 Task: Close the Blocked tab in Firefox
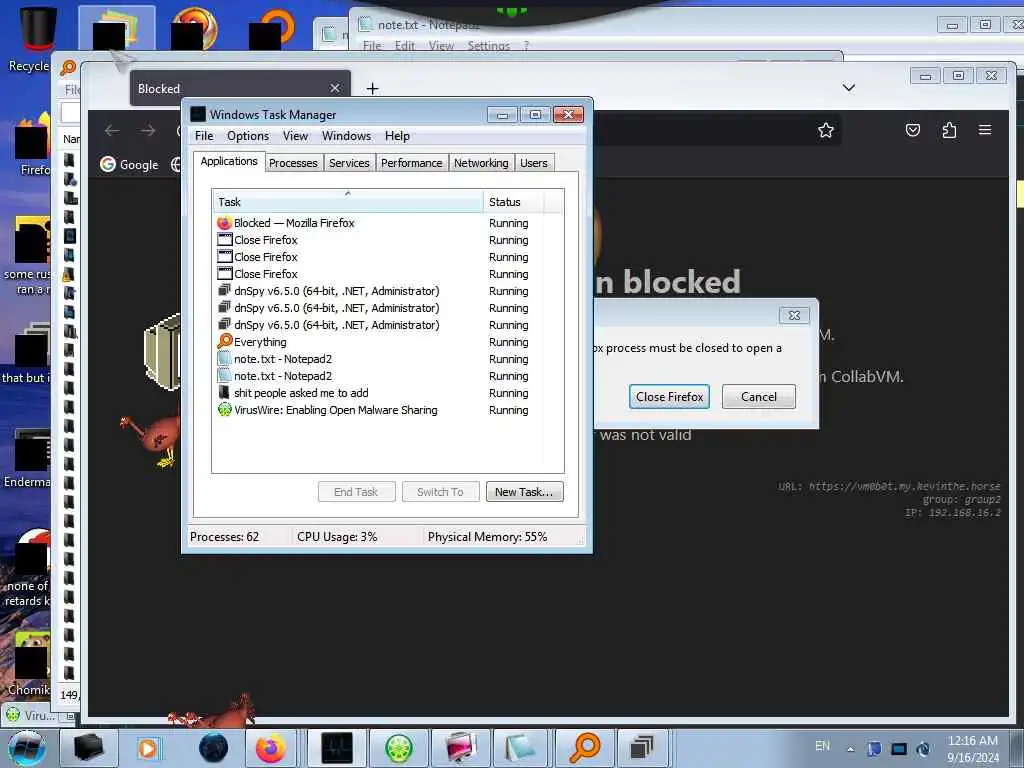(334, 88)
